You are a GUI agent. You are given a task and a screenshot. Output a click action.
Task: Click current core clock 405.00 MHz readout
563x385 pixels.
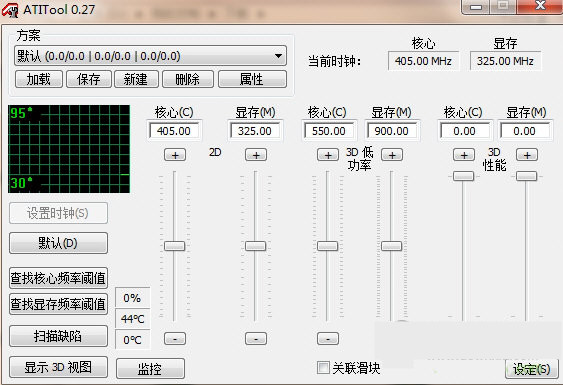423,61
